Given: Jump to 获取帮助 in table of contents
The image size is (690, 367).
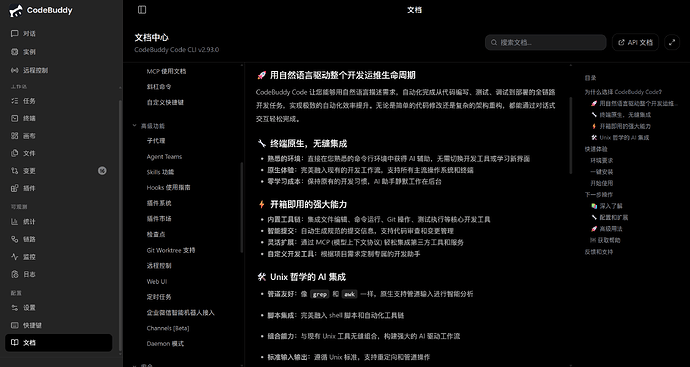Looking at the screenshot, I should click(605, 240).
